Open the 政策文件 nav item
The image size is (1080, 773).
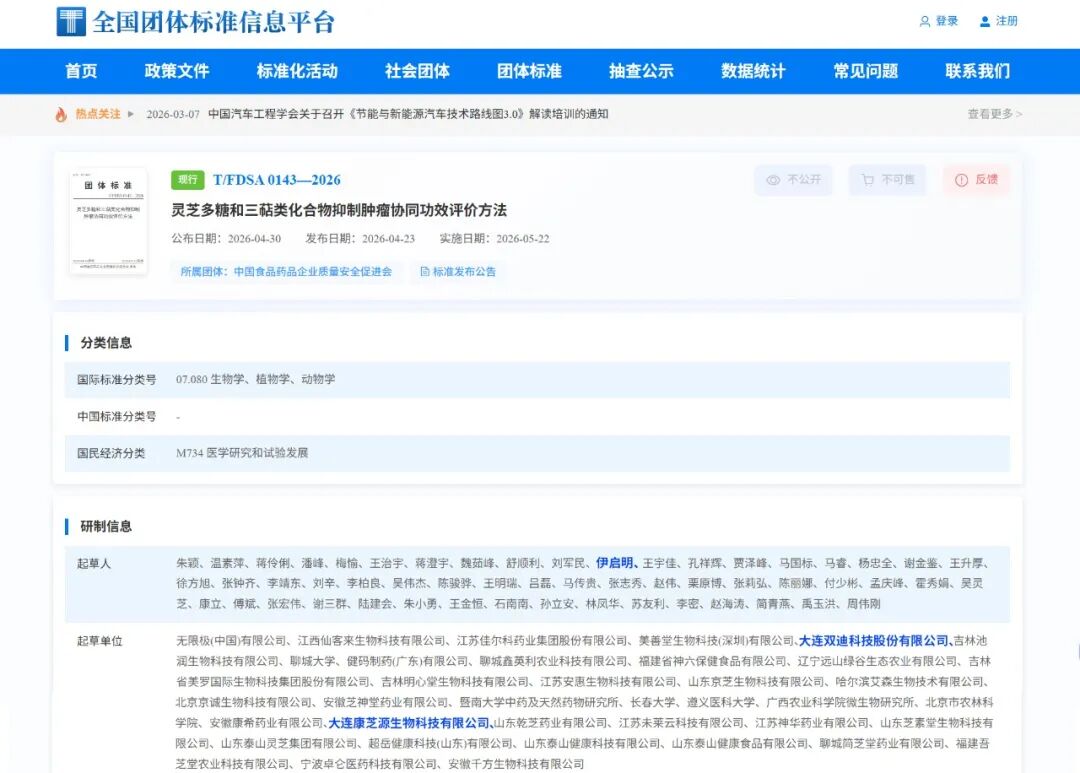pyautogui.click(x=177, y=71)
